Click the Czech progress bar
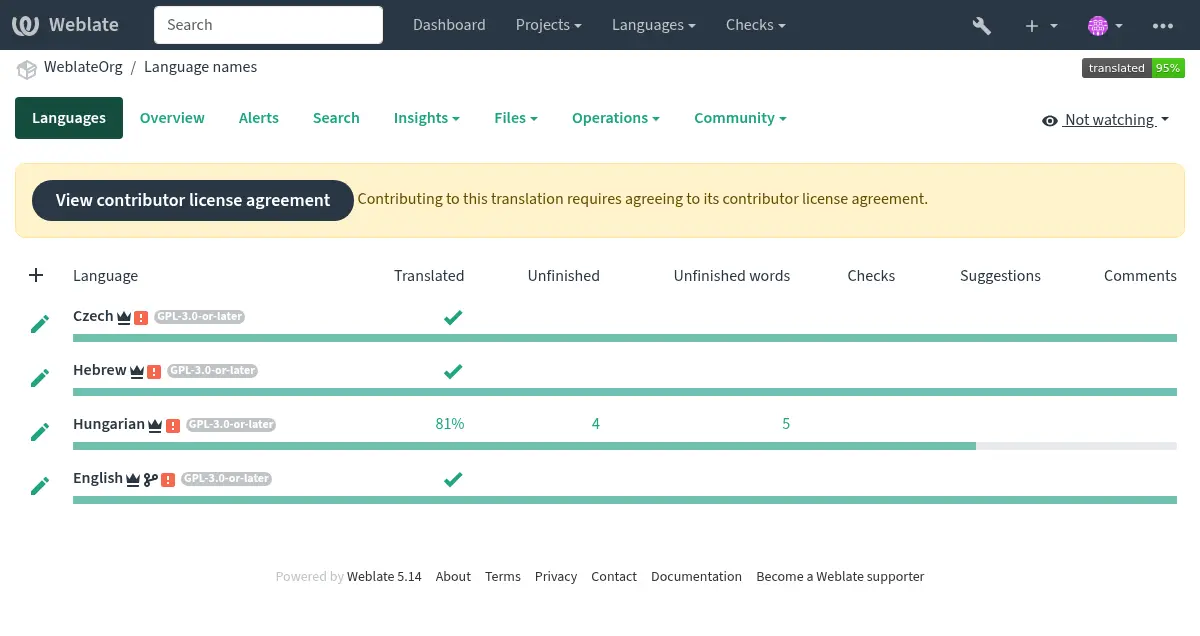Image resolution: width=1200 pixels, height=636 pixels. tap(625, 338)
